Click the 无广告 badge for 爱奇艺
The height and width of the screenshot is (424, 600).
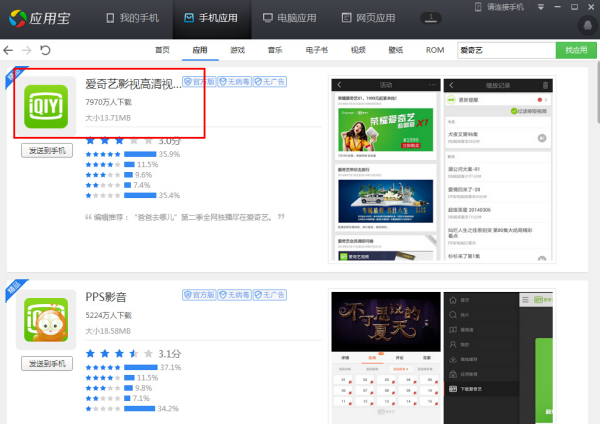pos(270,82)
